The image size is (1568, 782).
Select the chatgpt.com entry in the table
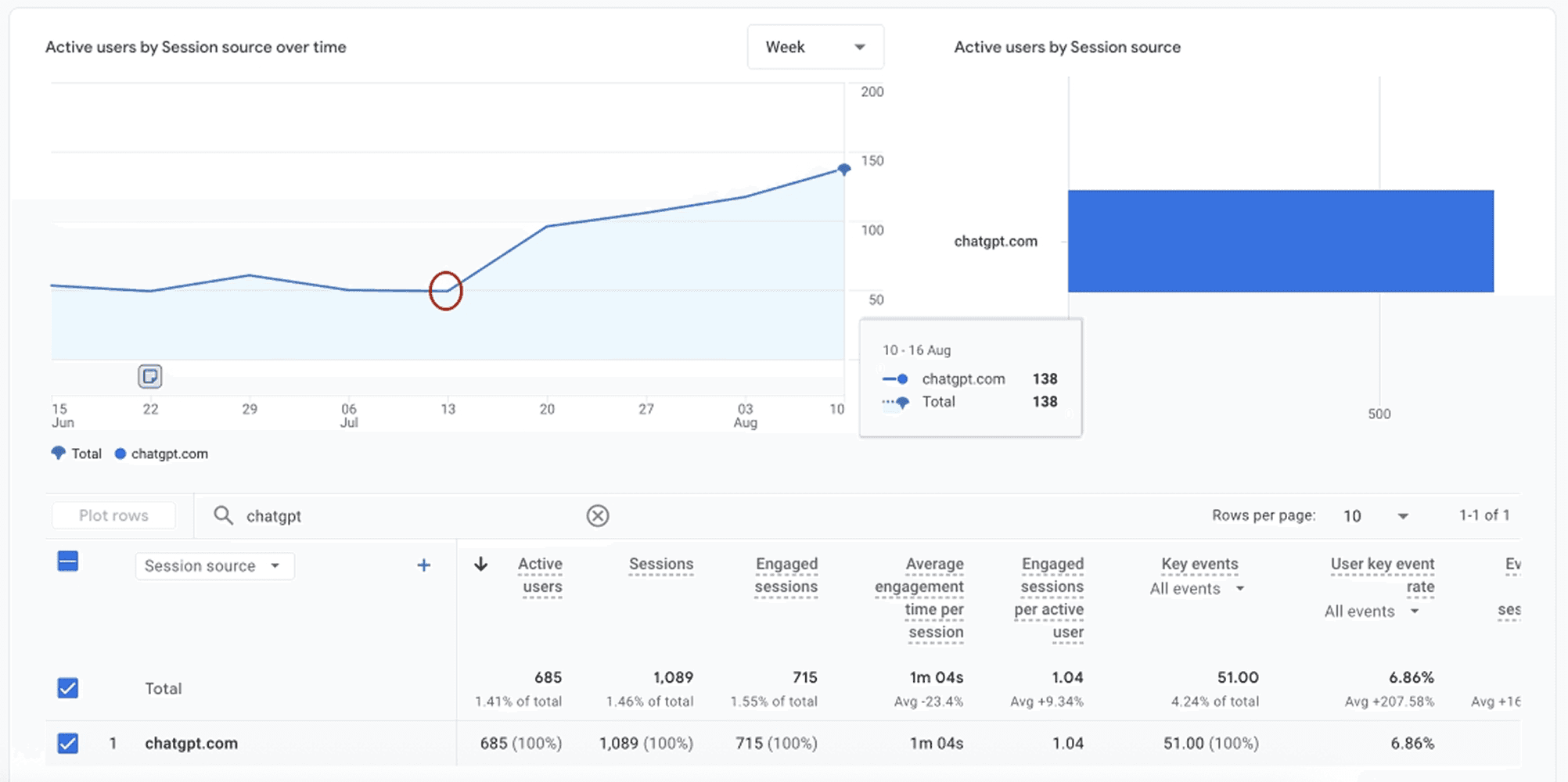coord(191,743)
